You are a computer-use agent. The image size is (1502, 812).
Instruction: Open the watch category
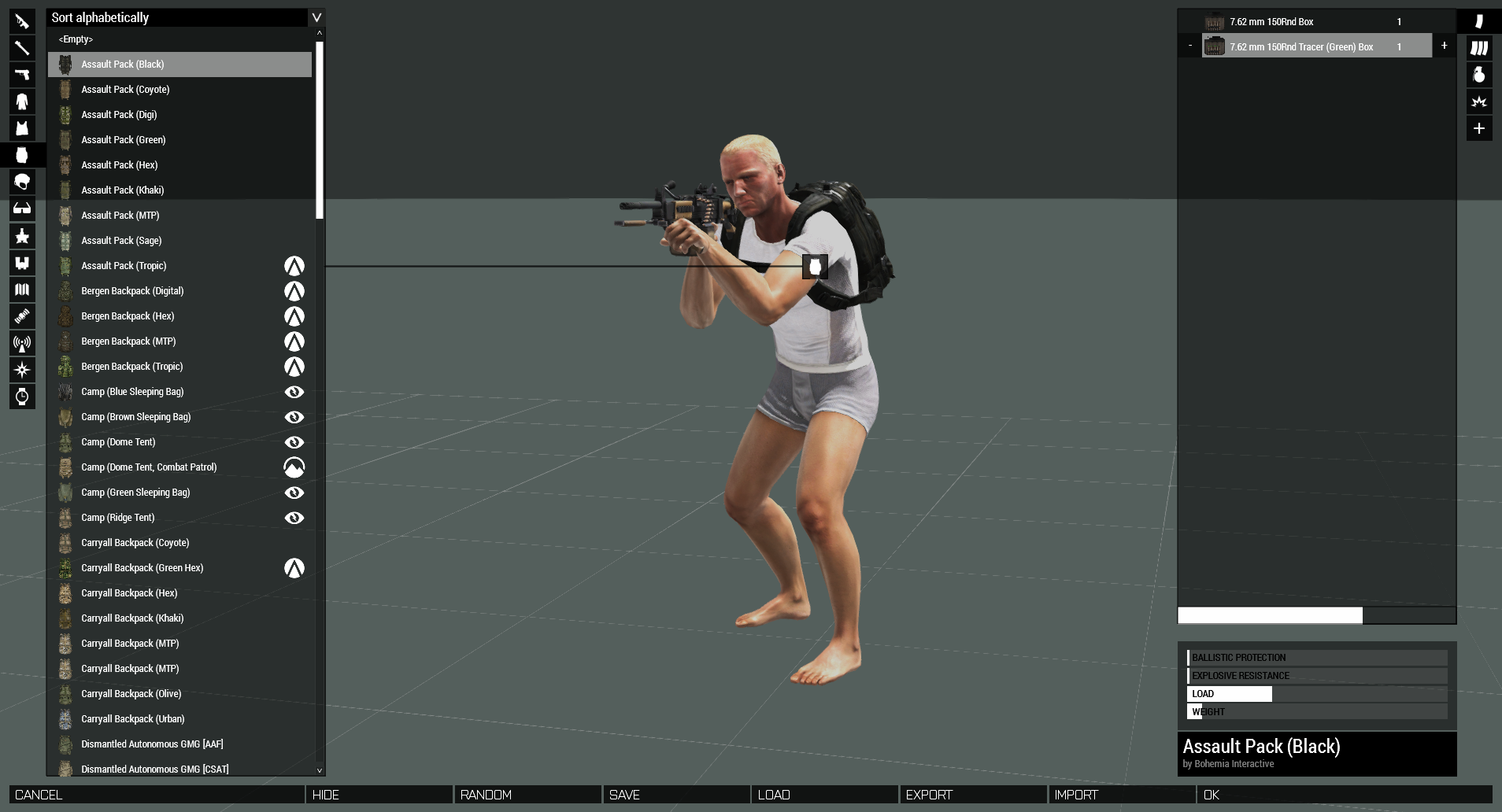click(x=22, y=396)
